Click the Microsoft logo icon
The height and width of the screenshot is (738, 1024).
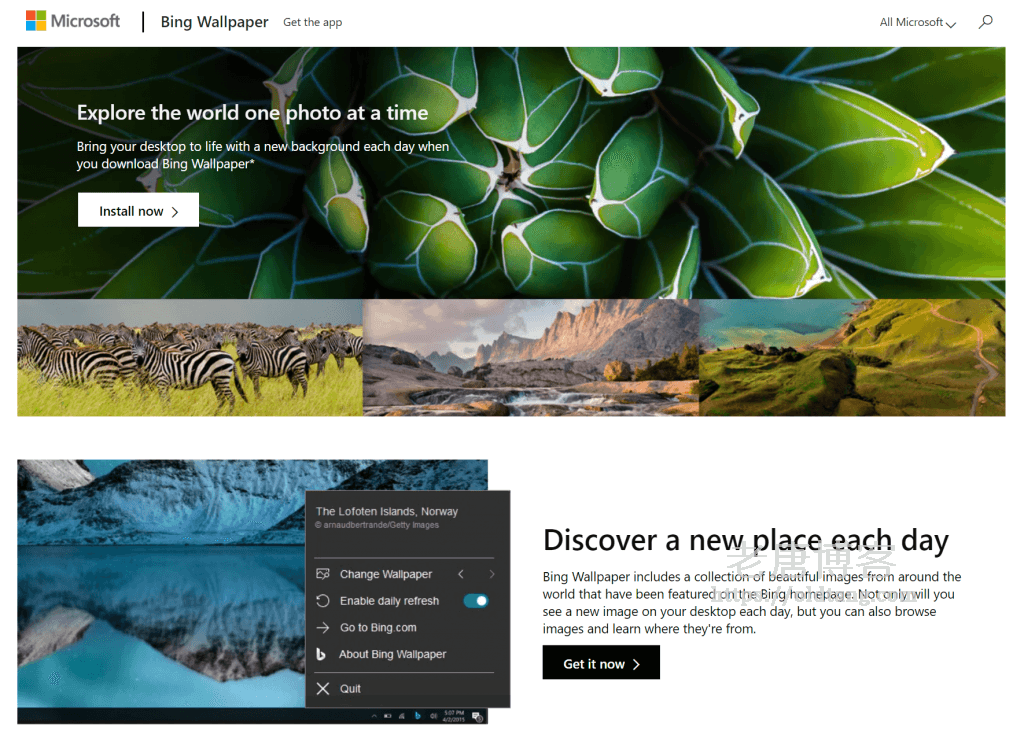point(36,21)
